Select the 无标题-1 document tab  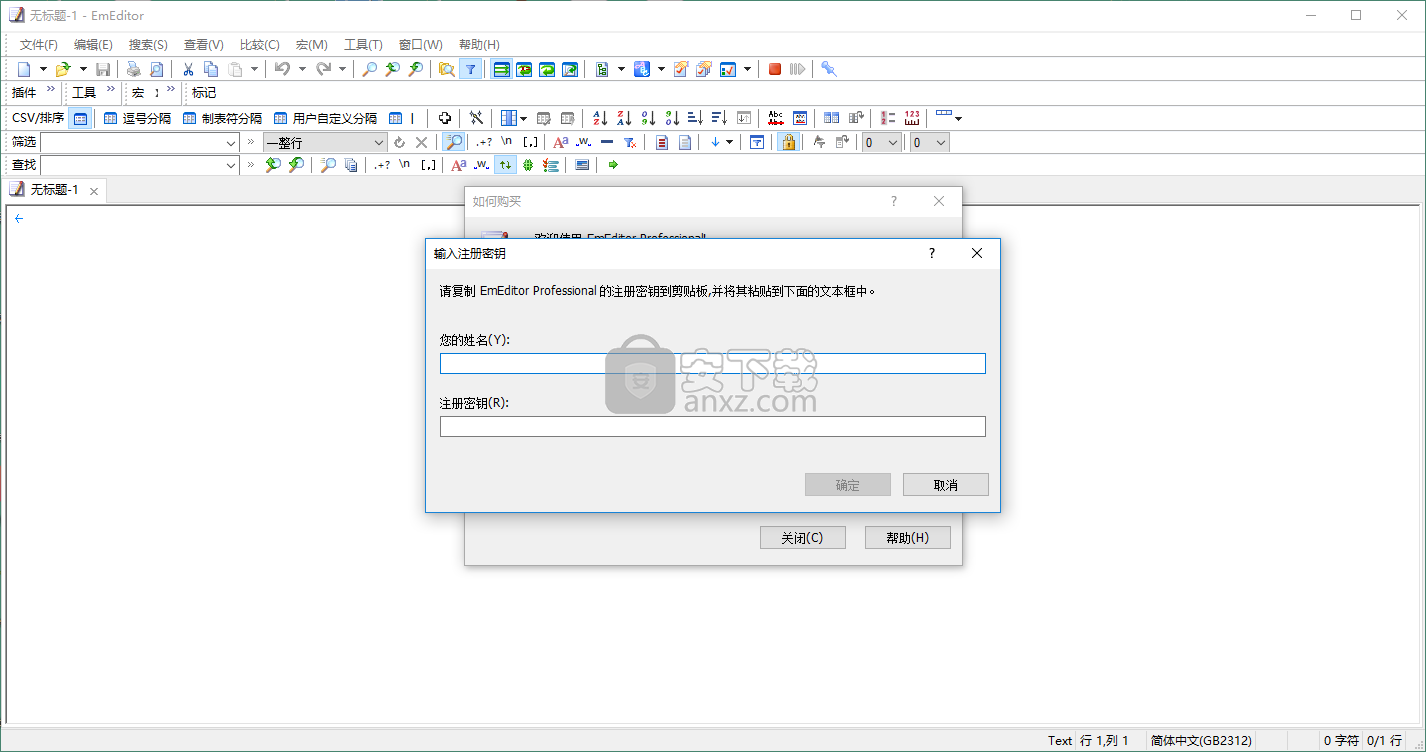click(x=55, y=190)
